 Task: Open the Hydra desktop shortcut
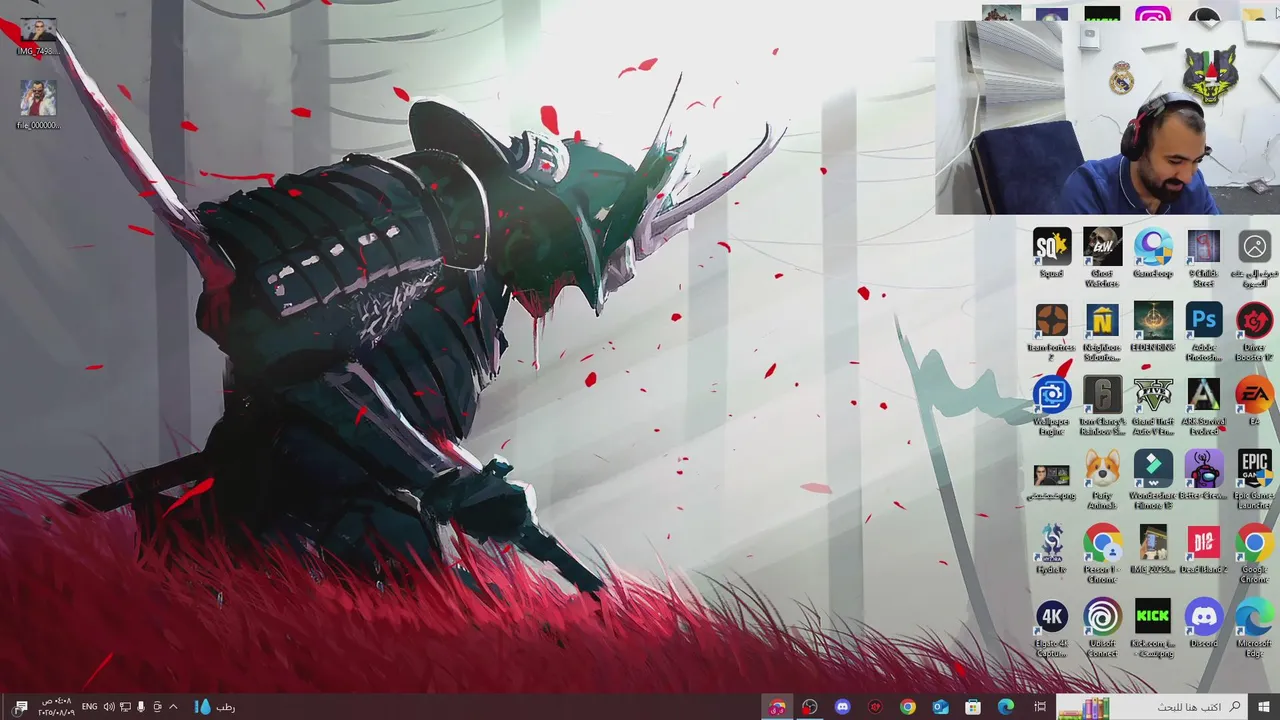coord(1051,549)
